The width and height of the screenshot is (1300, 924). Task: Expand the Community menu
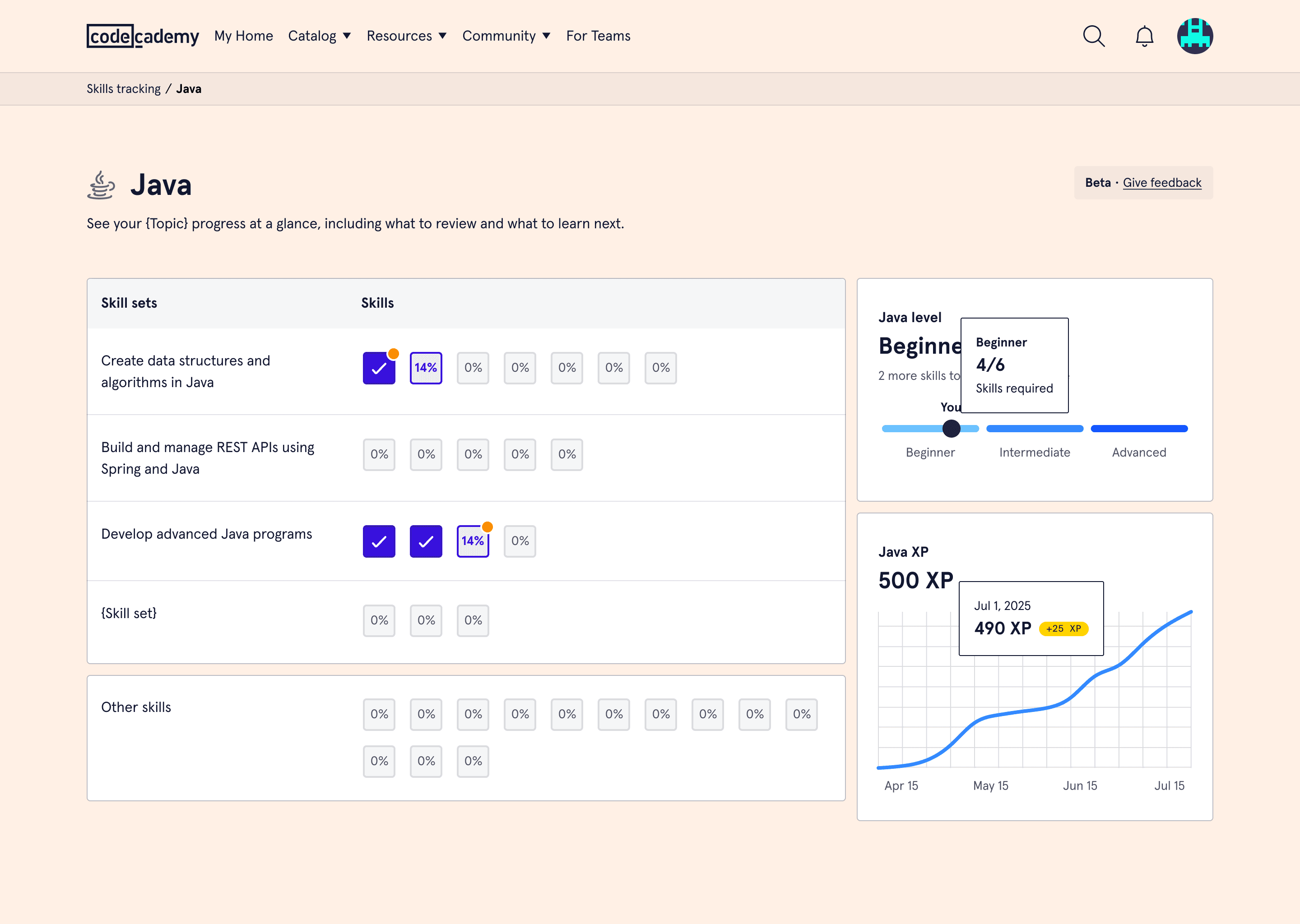[506, 36]
